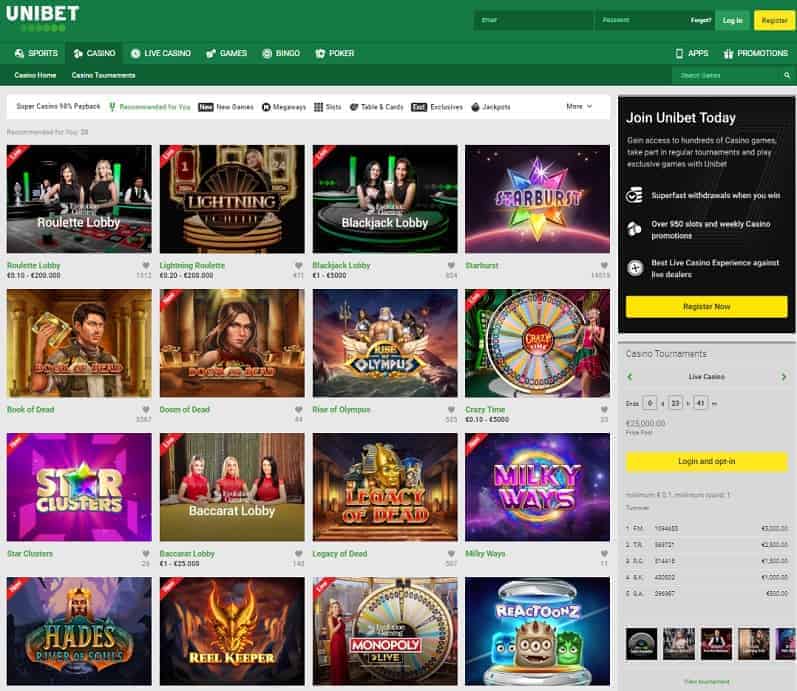
Task: Switch to Casino Tournaments submenu
Action: point(103,75)
